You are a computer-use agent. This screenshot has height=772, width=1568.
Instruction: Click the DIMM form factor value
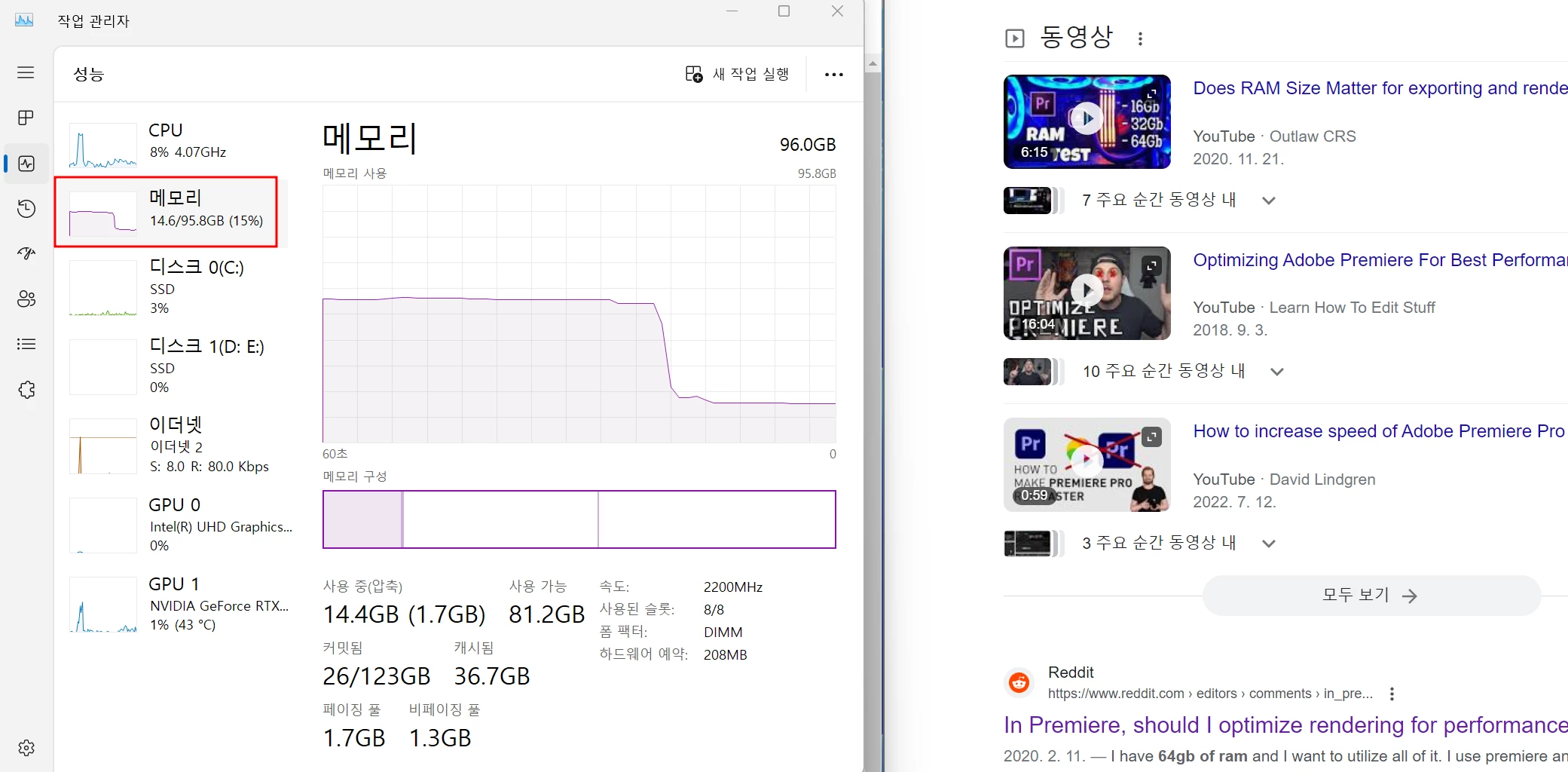(x=723, y=633)
